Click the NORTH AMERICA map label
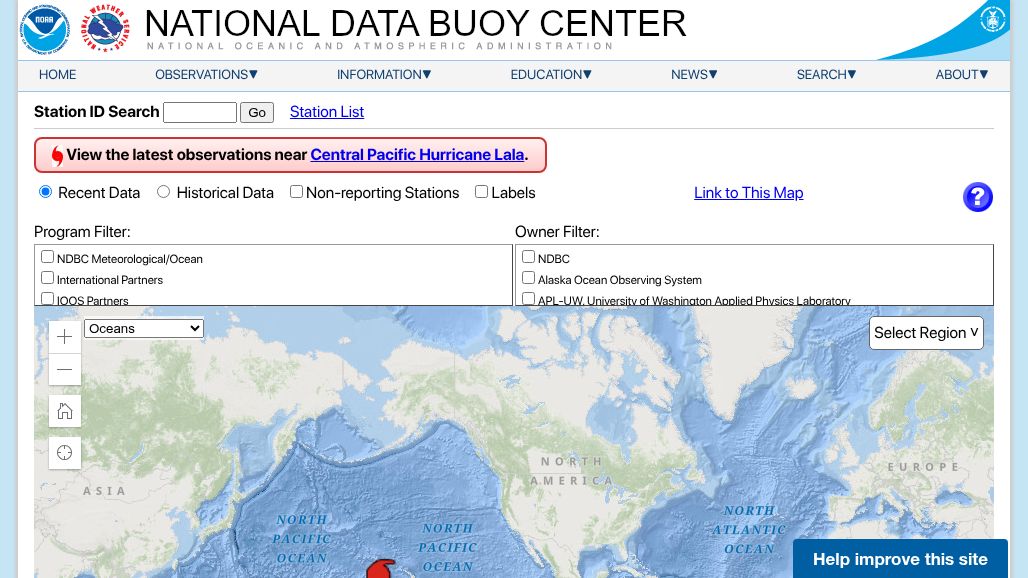Image resolution: width=1028 pixels, height=578 pixels. (x=571, y=471)
